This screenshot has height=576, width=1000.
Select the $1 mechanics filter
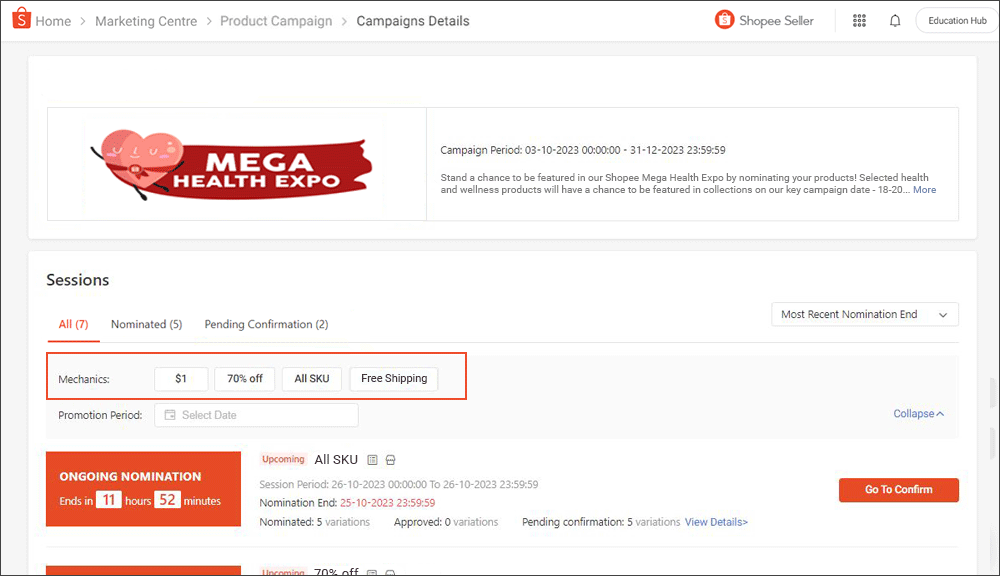tap(181, 378)
